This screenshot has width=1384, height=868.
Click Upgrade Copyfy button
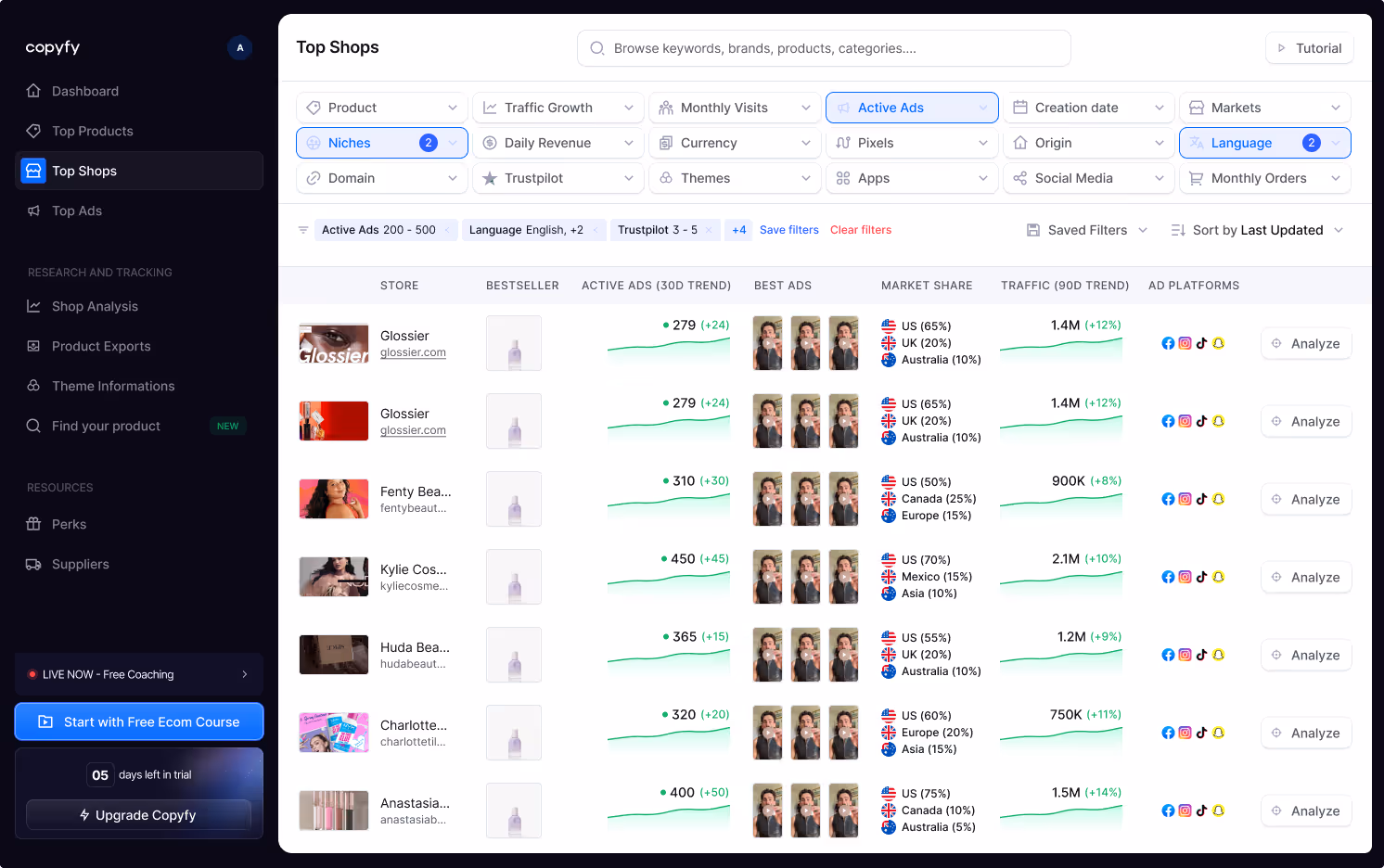139,815
